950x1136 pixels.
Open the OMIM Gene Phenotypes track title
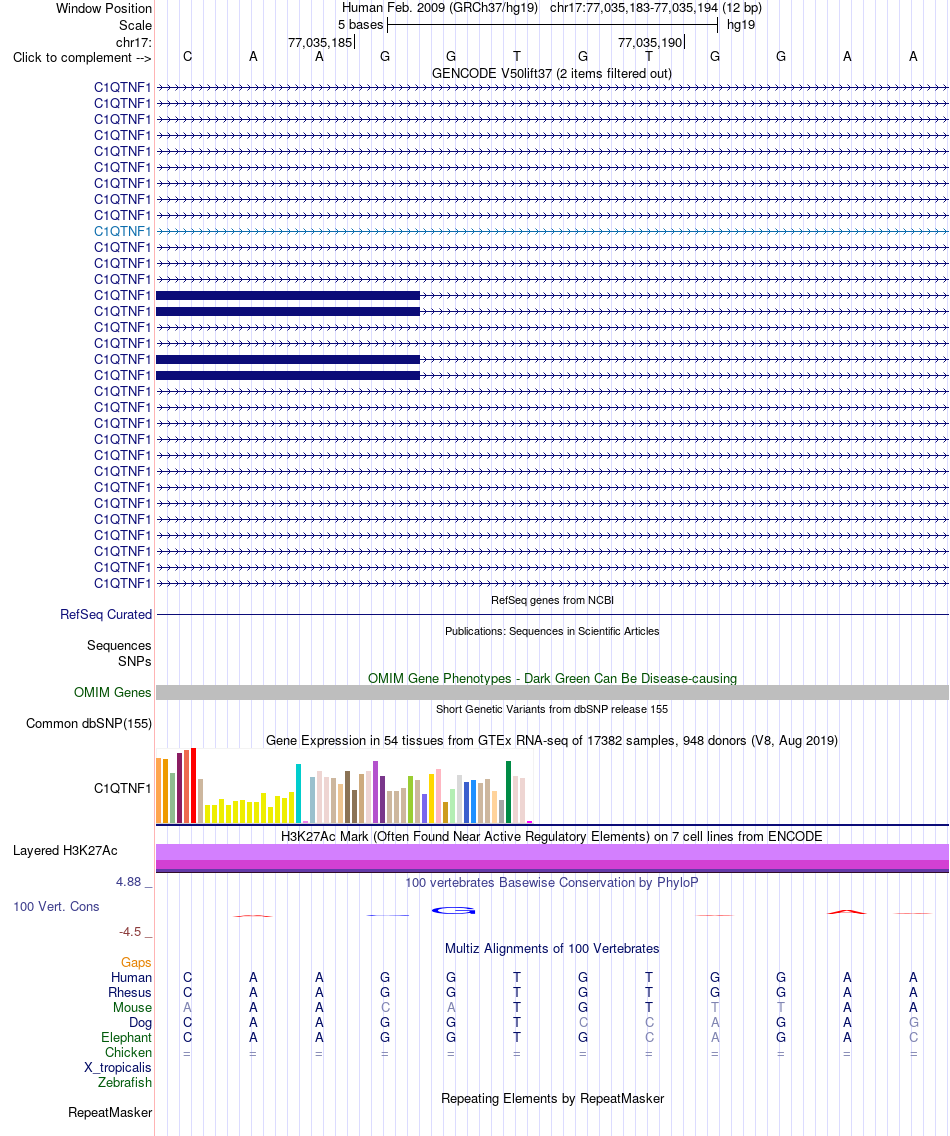click(552, 678)
